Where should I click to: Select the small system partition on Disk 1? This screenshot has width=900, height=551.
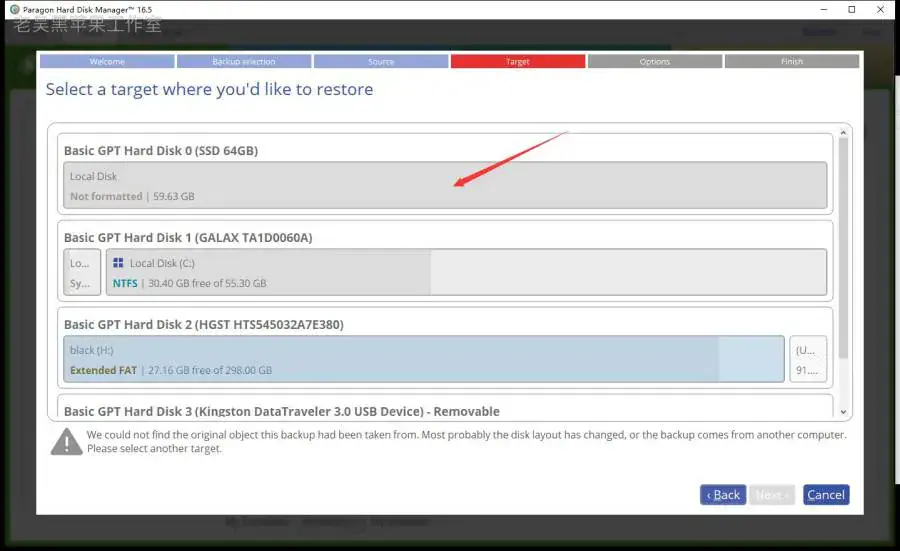[x=82, y=272]
